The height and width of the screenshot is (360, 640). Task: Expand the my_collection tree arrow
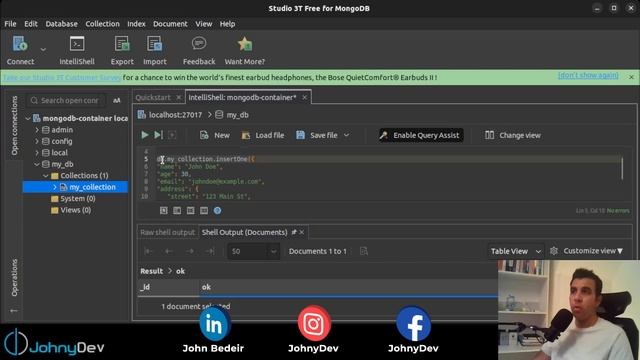(x=55, y=187)
